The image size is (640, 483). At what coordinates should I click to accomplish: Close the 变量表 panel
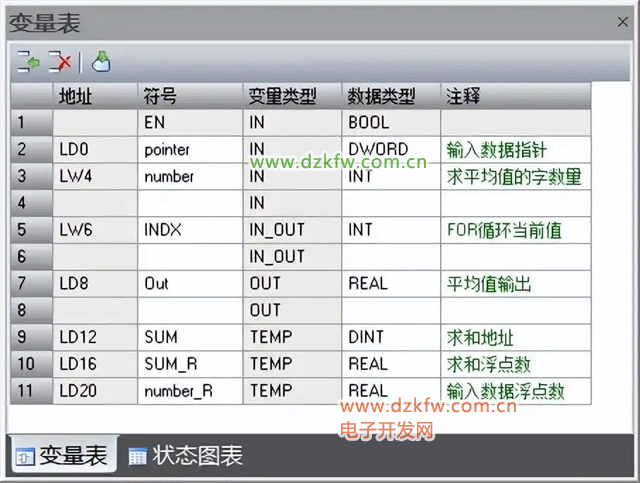tap(623, 21)
